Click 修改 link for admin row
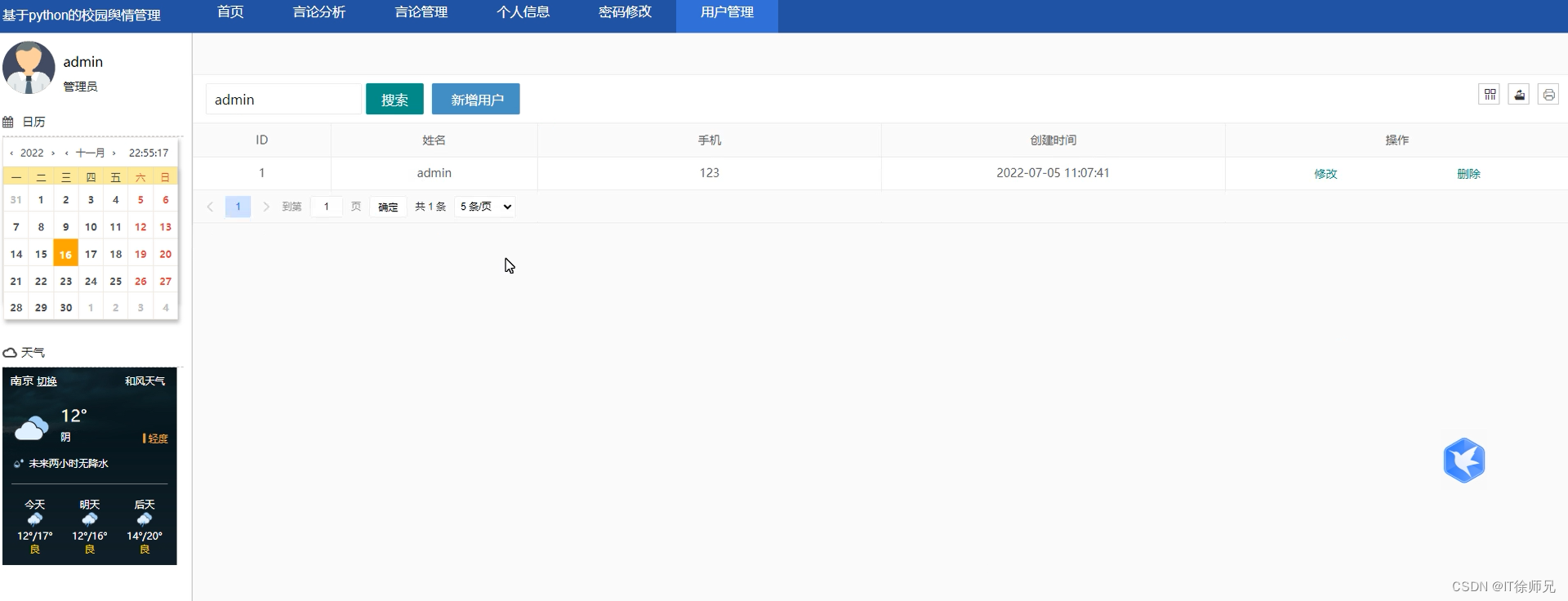The width and height of the screenshot is (1568, 601). (x=1325, y=174)
